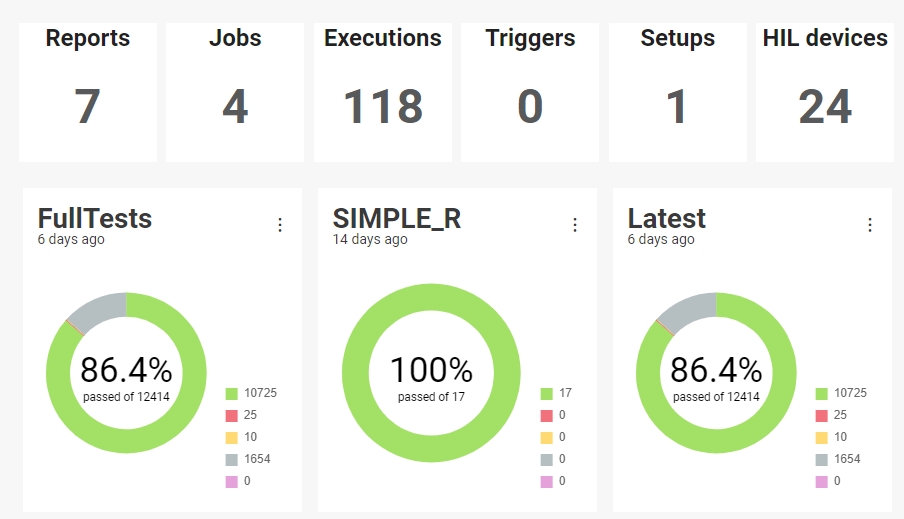Open the FullTests card options menu
This screenshot has width=904, height=519.
[280, 225]
